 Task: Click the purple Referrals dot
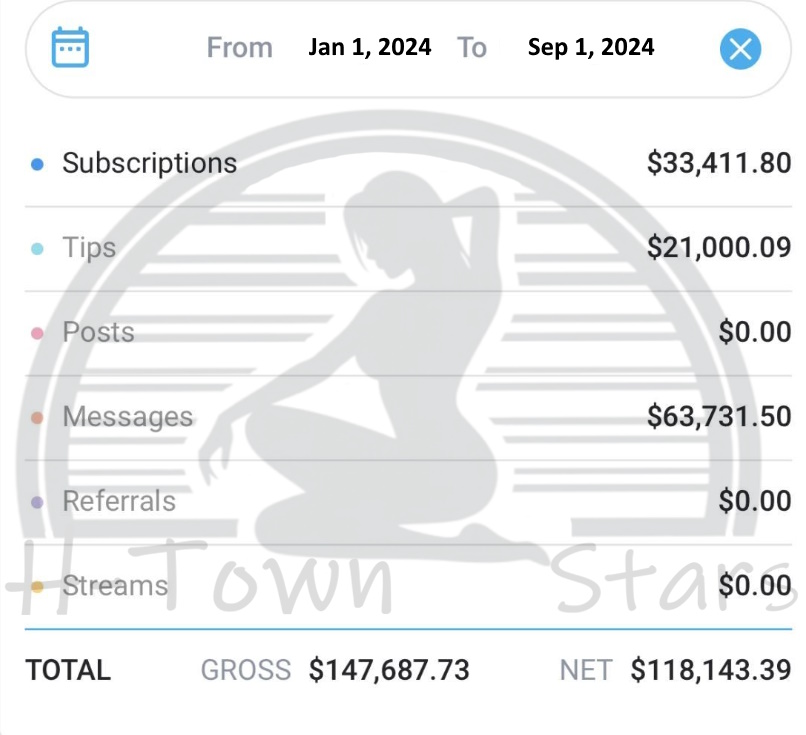(37, 502)
